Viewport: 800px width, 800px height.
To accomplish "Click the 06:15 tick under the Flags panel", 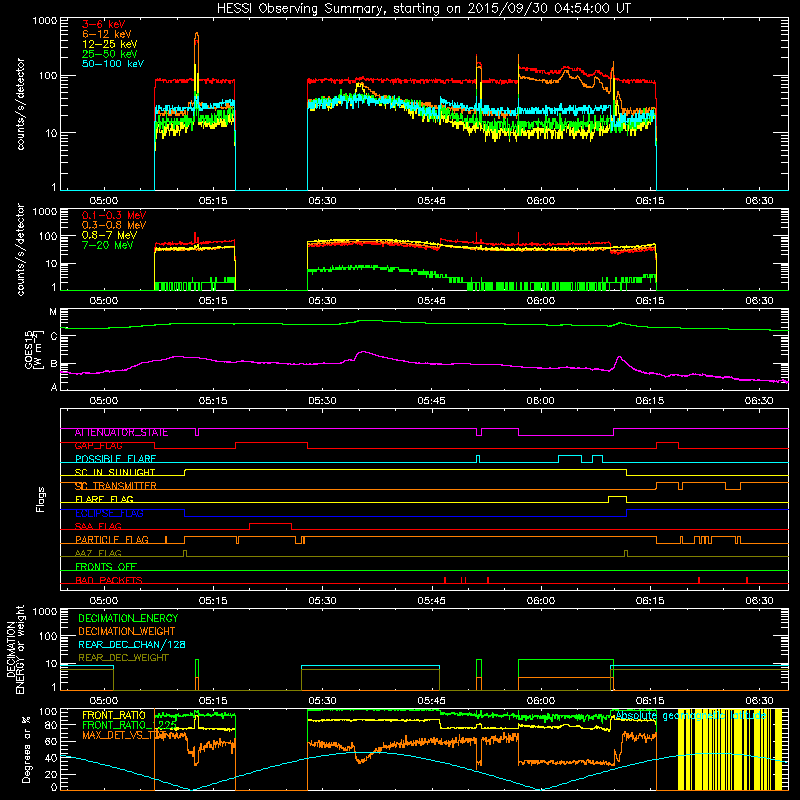I will [650, 601].
